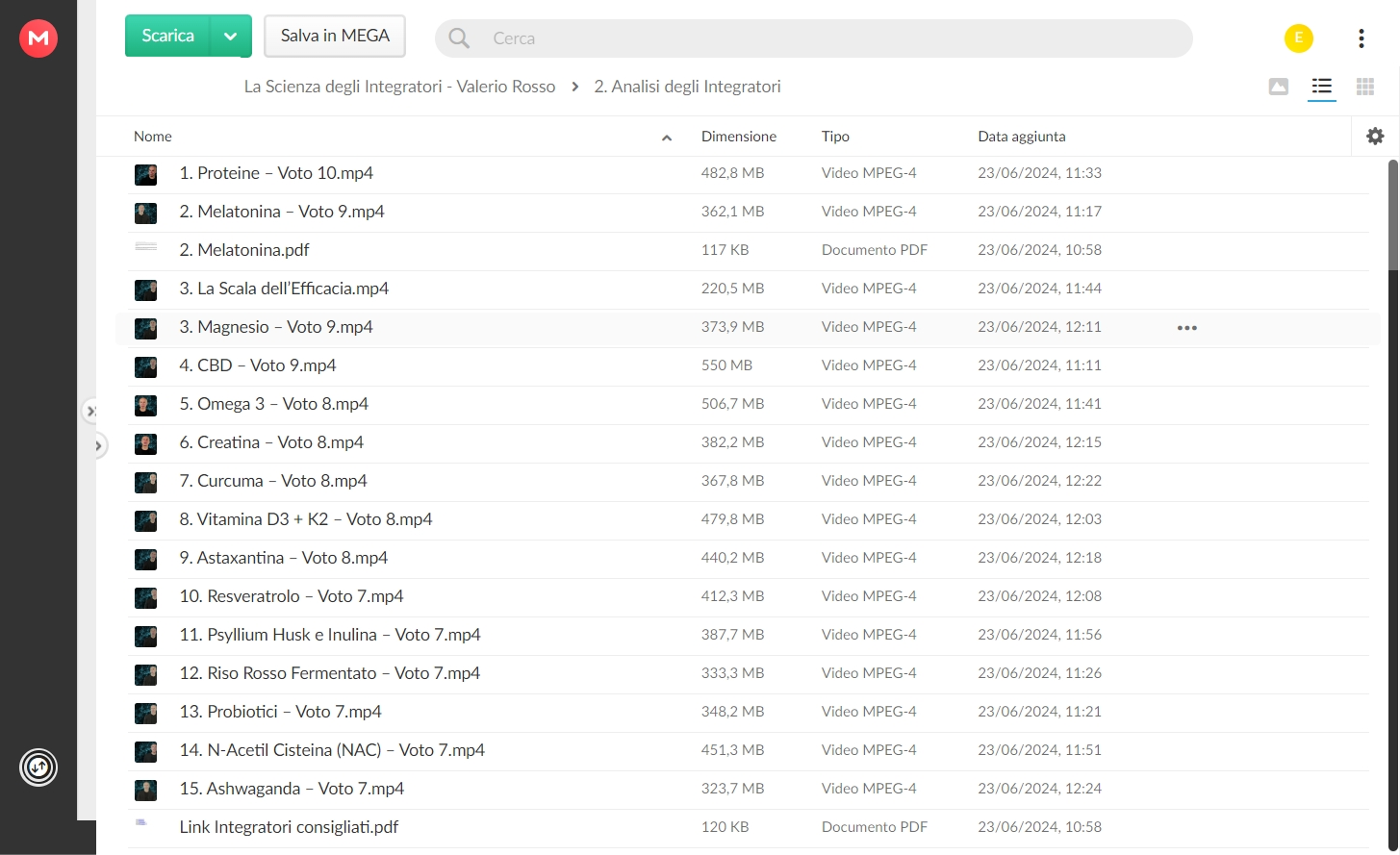Expand the collapsed side panel chevron
Screen dimensions: 1400x855
tap(98, 445)
